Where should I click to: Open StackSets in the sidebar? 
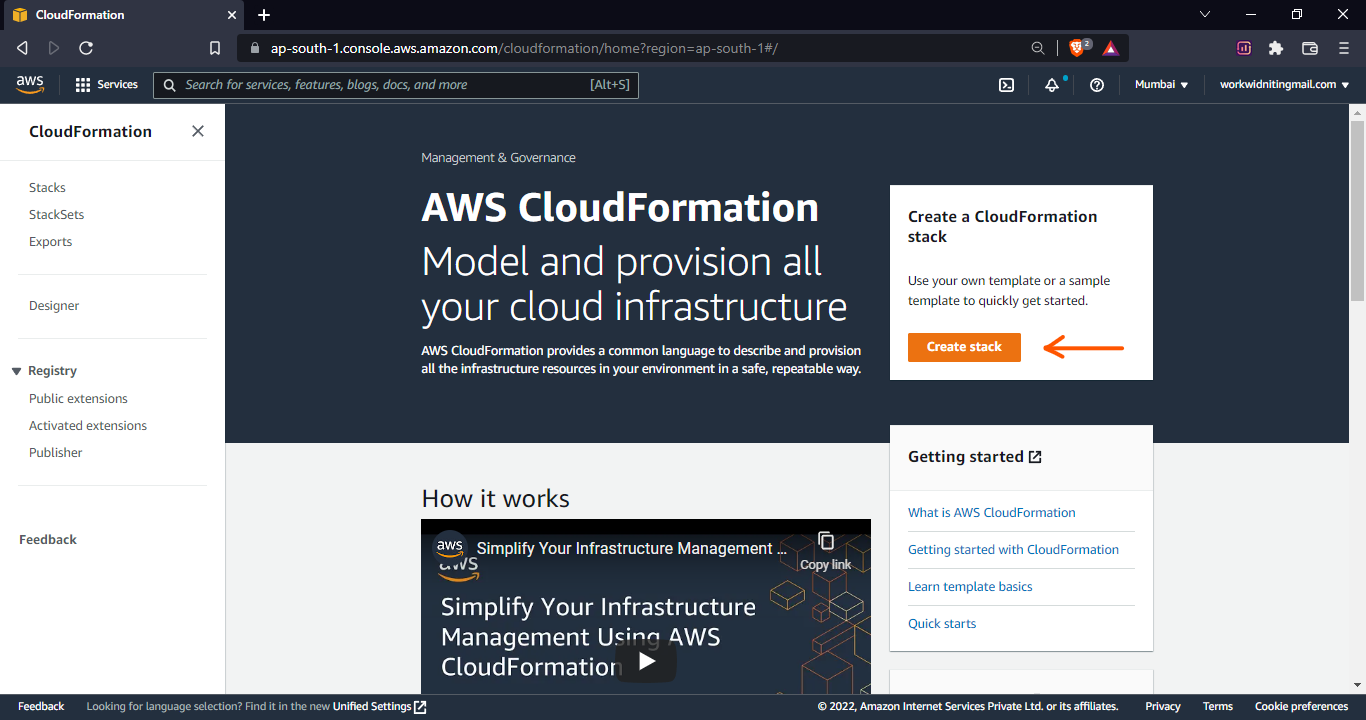(x=56, y=215)
